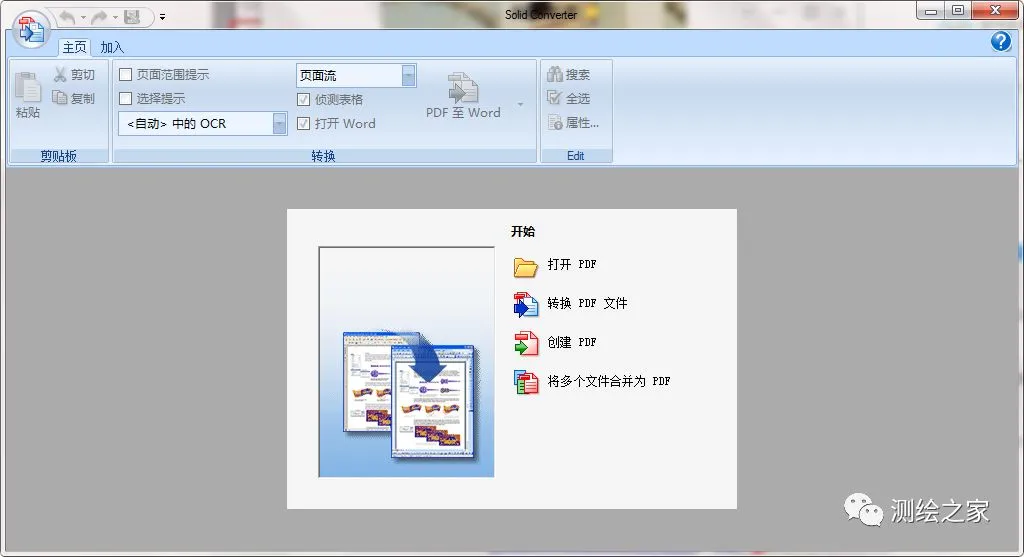1024x557 pixels.
Task: Click the document conversion preview image
Action: click(406, 362)
